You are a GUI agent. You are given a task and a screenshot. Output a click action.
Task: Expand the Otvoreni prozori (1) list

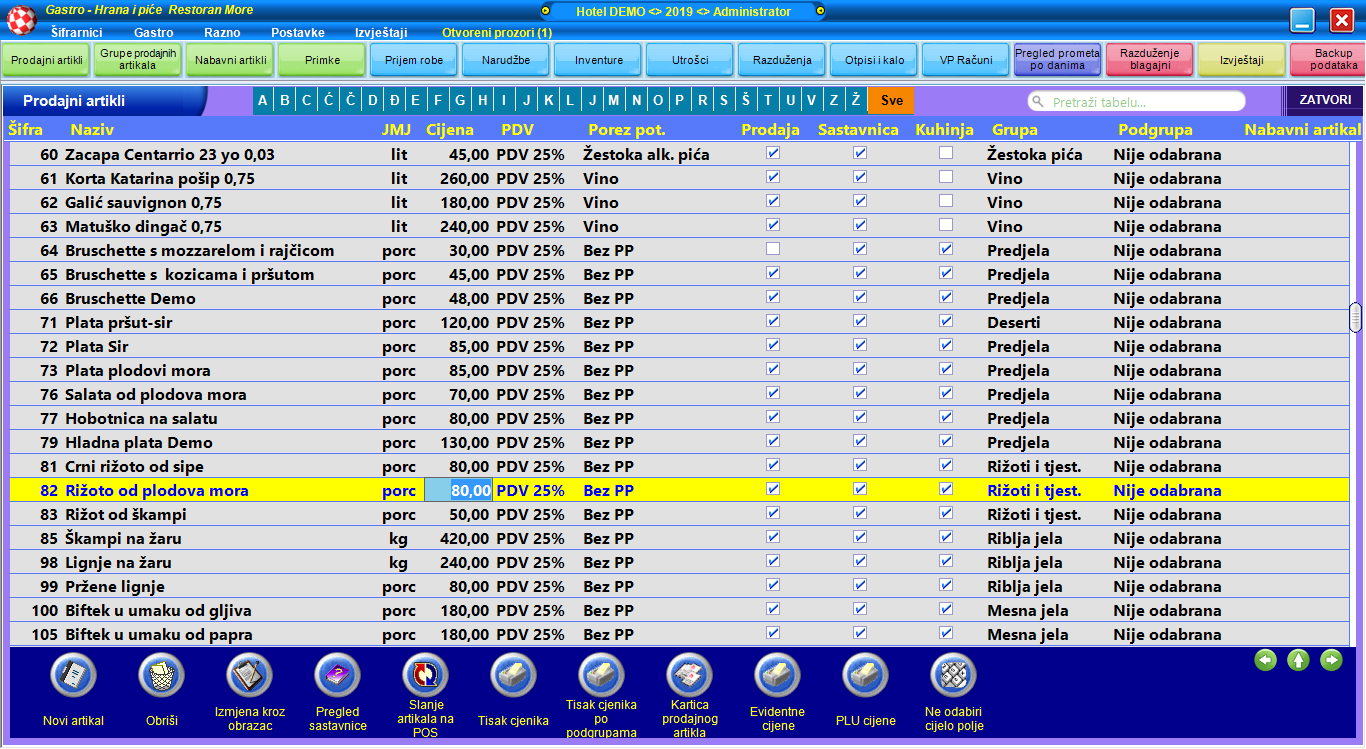[x=496, y=32]
